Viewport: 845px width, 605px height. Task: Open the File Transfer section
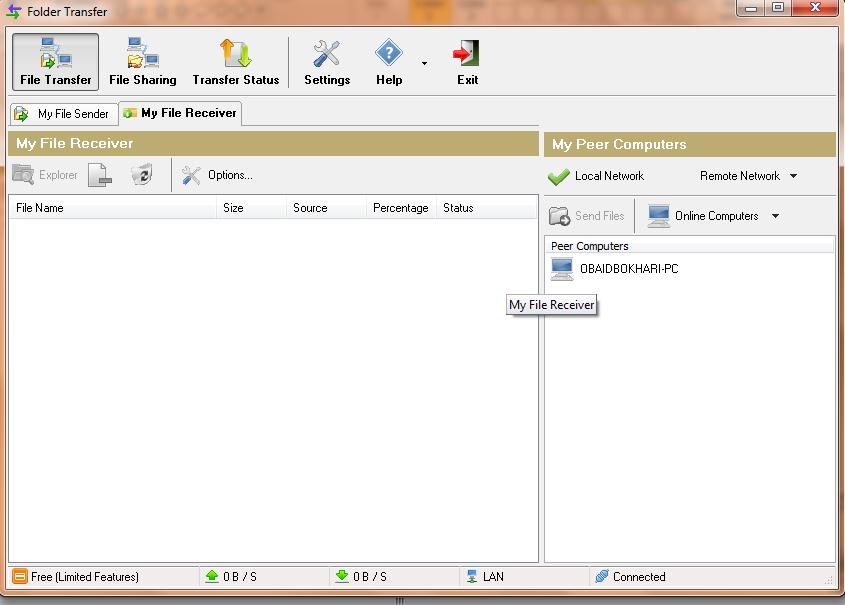click(x=56, y=62)
